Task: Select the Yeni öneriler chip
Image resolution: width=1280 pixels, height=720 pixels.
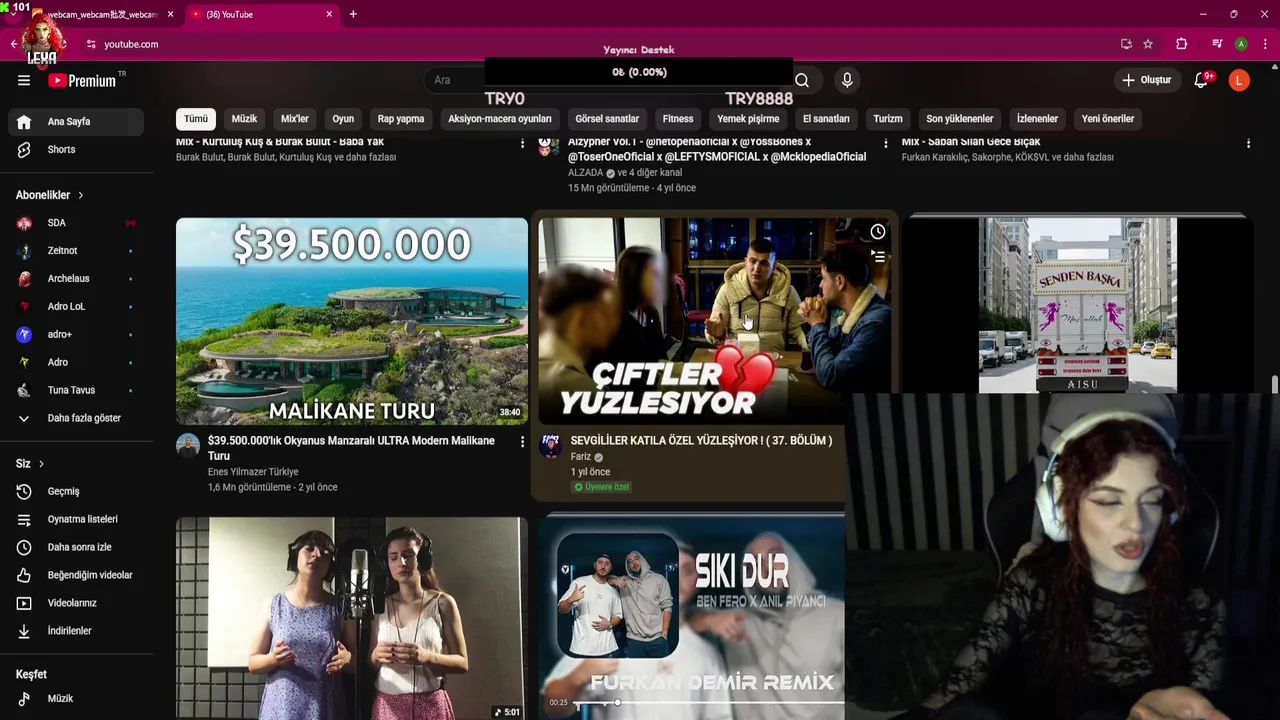Action: [x=1108, y=119]
